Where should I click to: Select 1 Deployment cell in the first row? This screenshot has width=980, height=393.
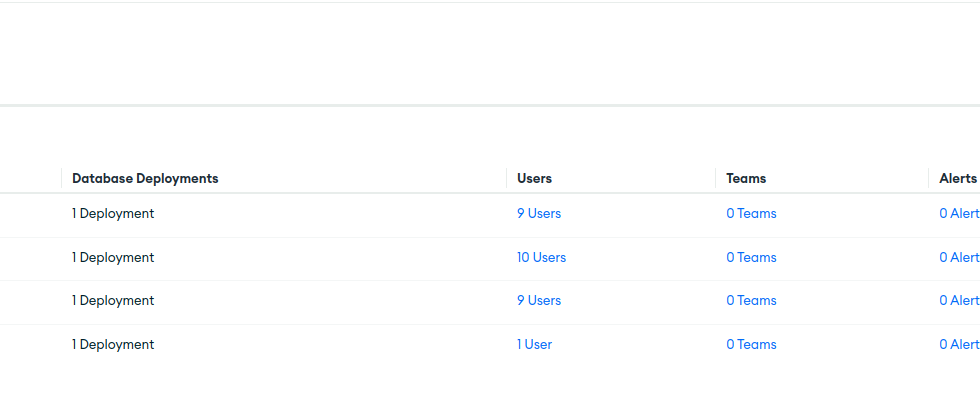[x=112, y=213]
